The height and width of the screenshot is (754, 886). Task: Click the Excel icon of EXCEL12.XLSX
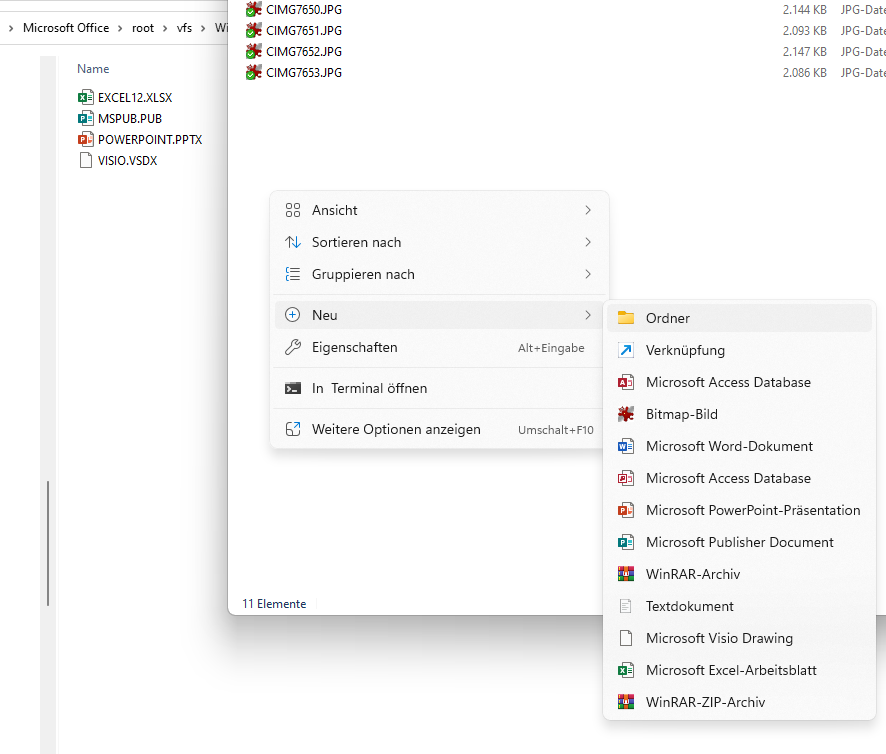click(86, 97)
